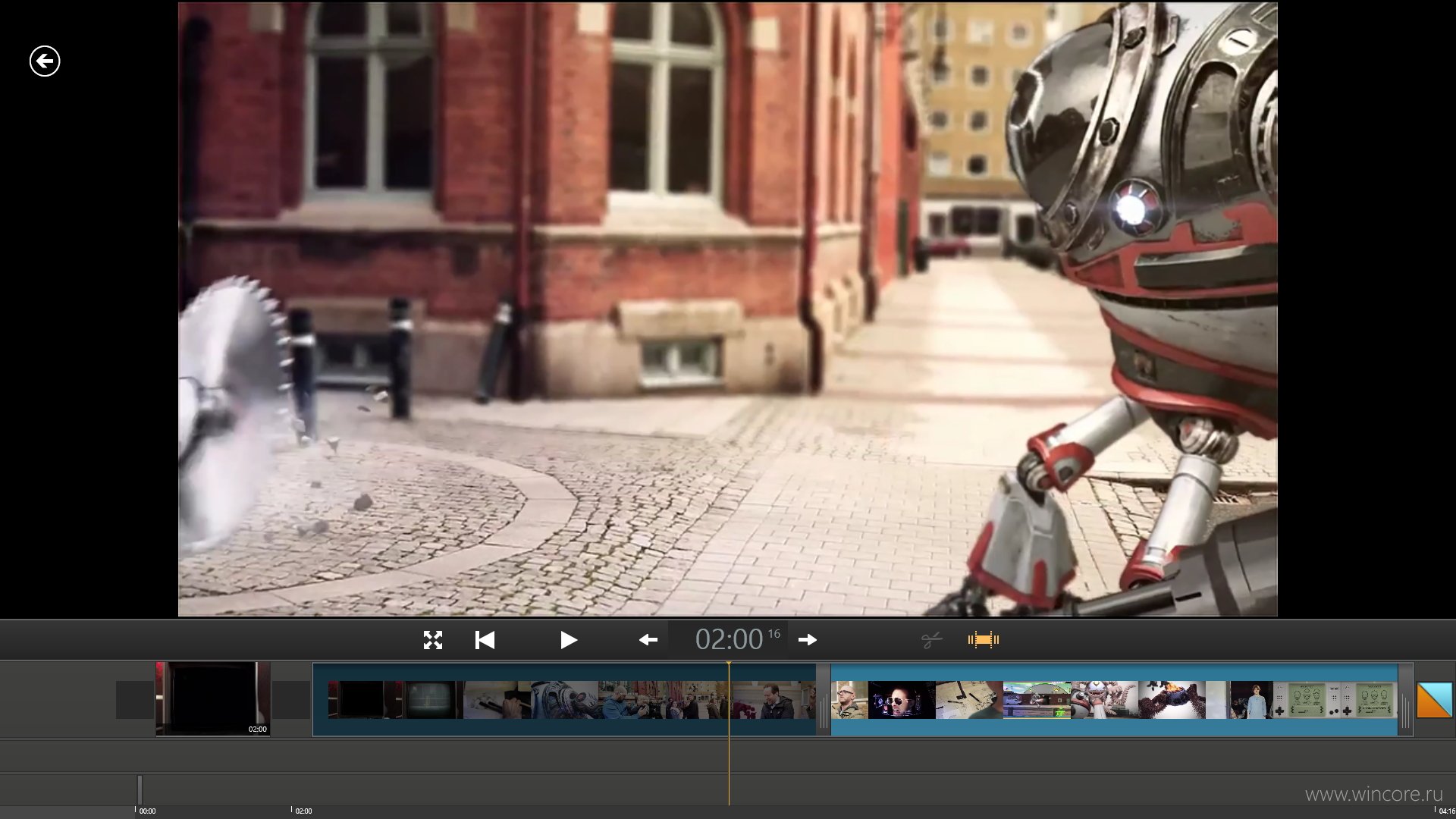The image size is (1456, 819).
Task: Click the 00:00 marker on the ruler
Action: (146, 811)
